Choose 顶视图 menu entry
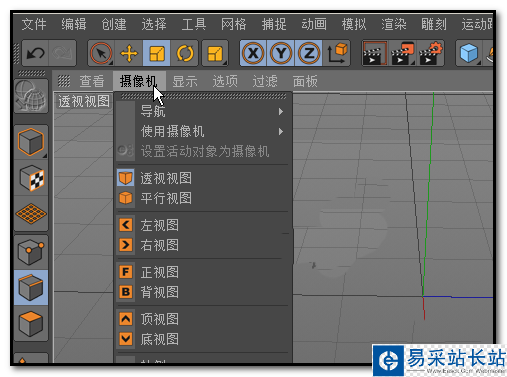This screenshot has width=507, height=377. (203, 319)
